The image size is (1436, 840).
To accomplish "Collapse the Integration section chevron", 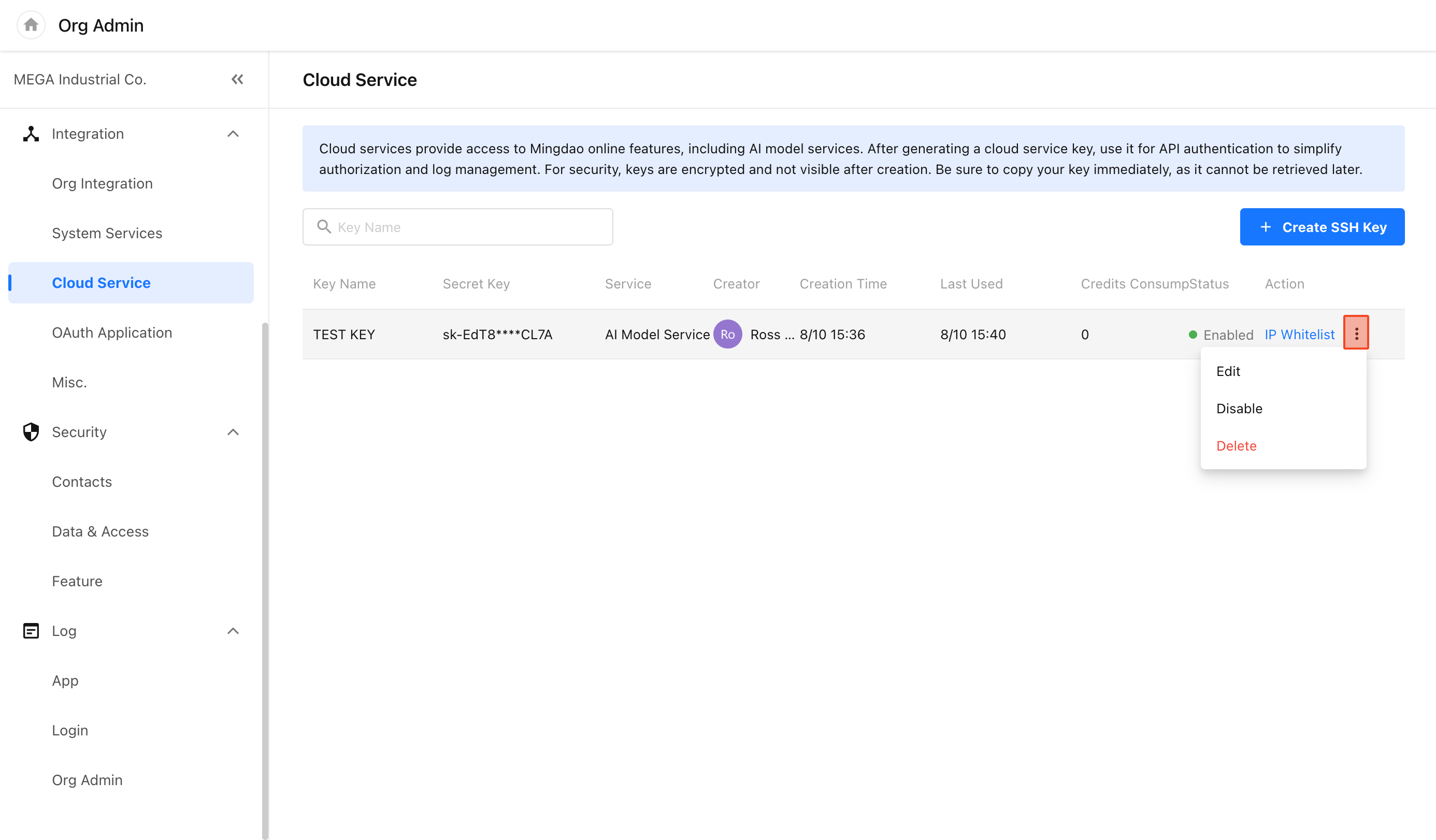I will [x=233, y=134].
